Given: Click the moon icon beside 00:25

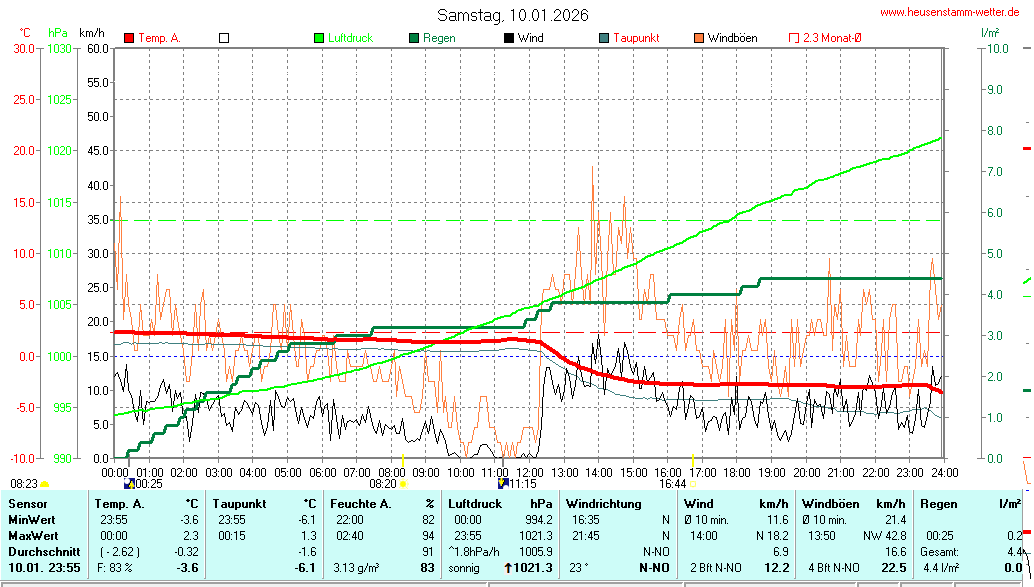Looking at the screenshot, I should 129,483.
